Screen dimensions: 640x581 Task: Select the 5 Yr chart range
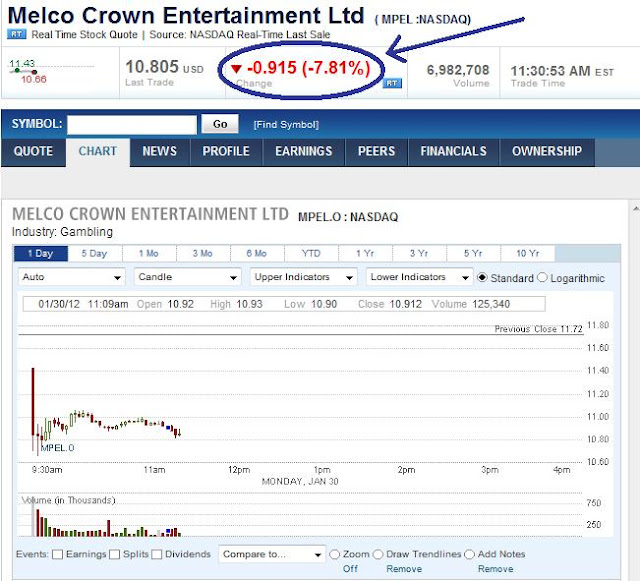(473, 254)
